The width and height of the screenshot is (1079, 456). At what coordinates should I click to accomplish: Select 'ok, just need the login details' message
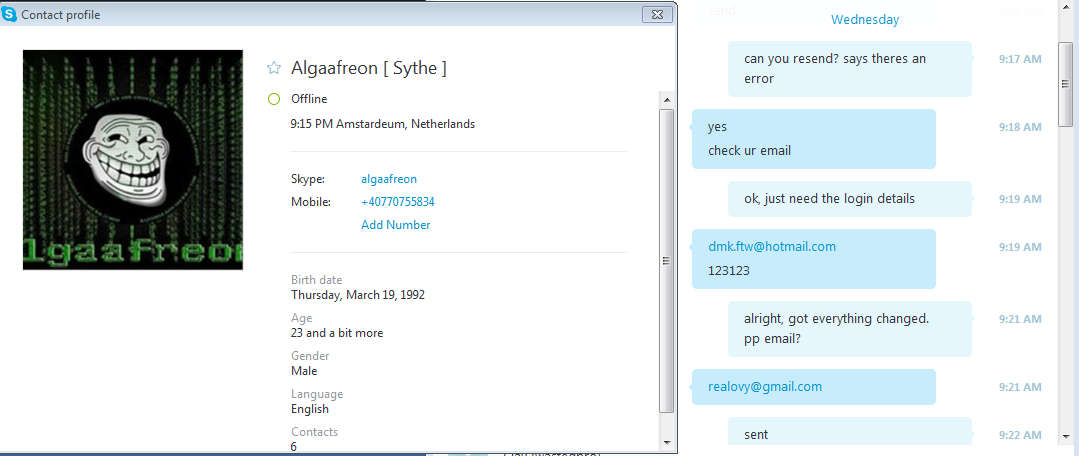850,199
